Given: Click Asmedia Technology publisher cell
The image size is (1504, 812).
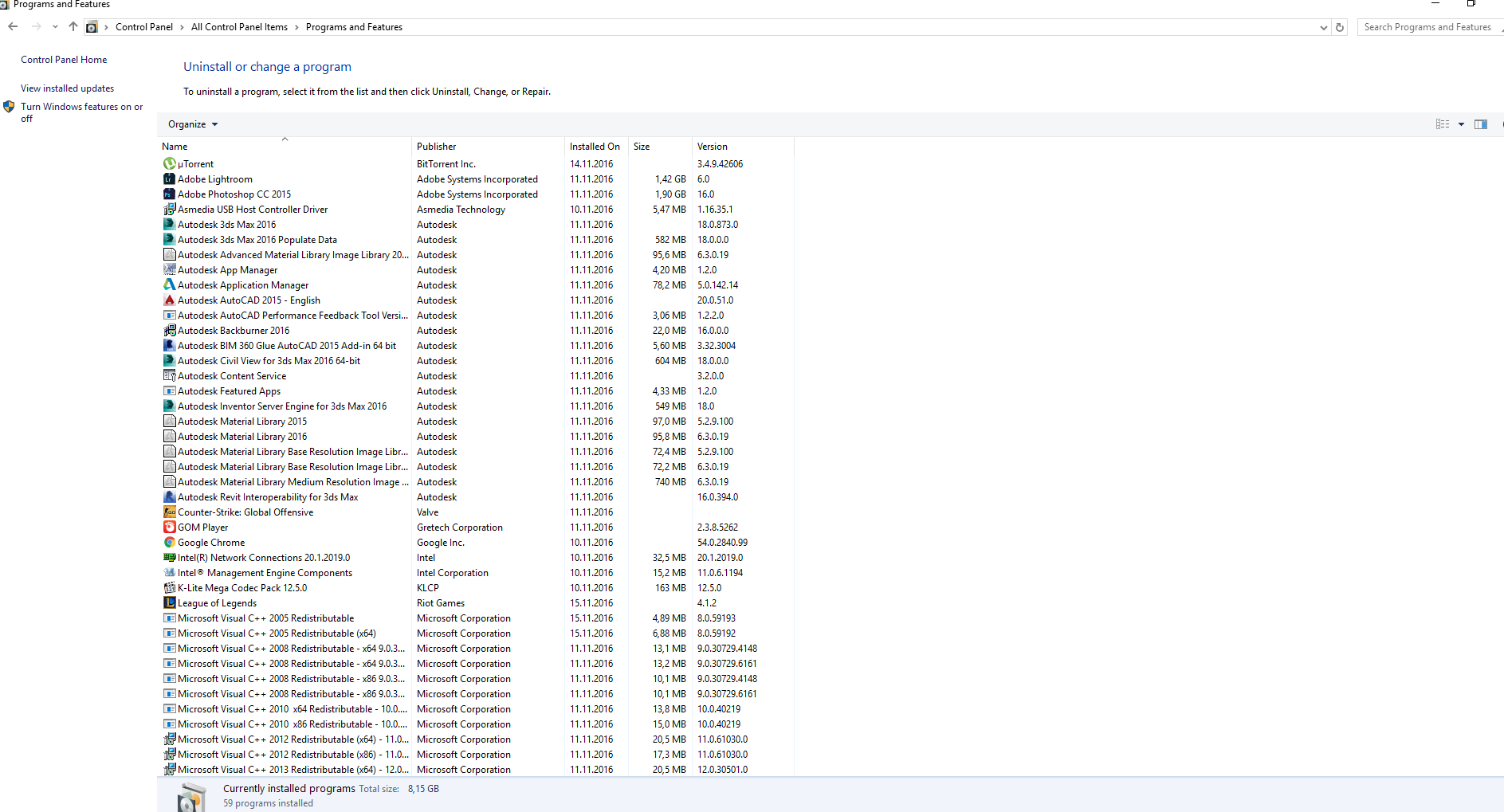Looking at the screenshot, I should click(x=461, y=210).
